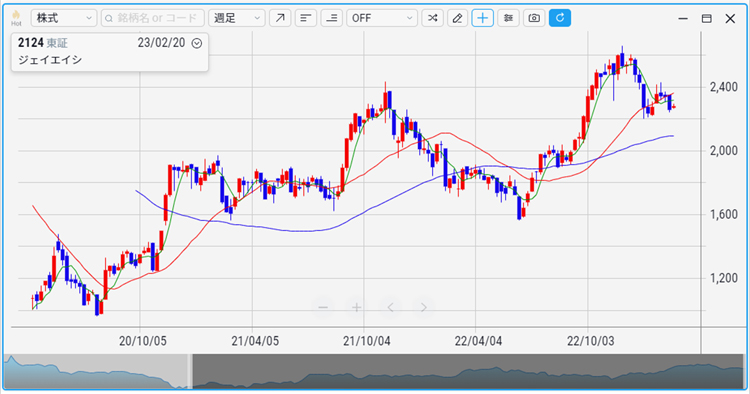Click the left-aligned bars icon
Viewport: 750px width, 394px height.
(x=306, y=18)
